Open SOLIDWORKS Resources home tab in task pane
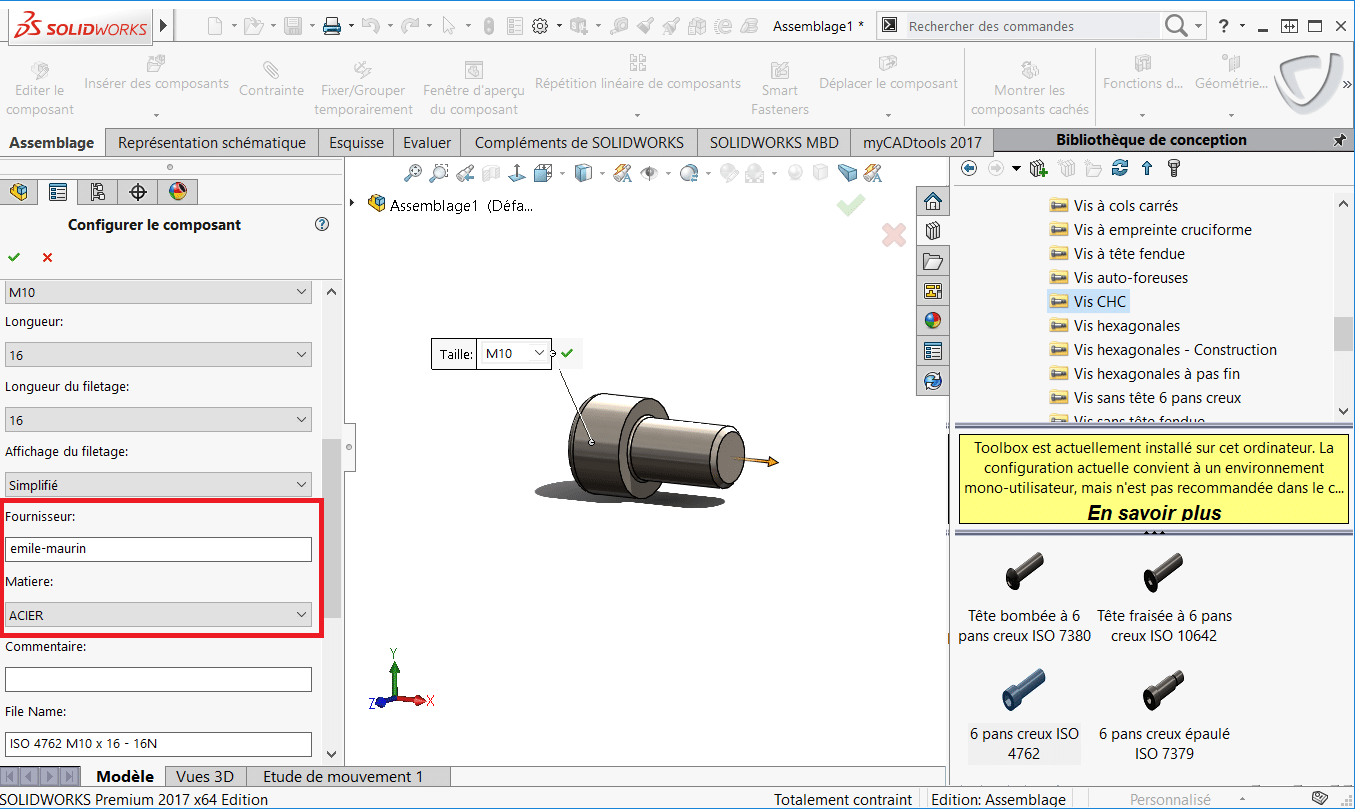This screenshot has width=1355, height=809. (933, 200)
